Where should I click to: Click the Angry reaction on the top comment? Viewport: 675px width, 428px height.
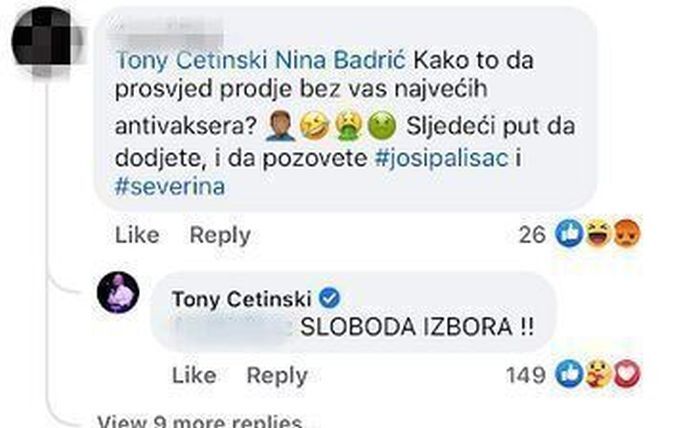click(627, 235)
